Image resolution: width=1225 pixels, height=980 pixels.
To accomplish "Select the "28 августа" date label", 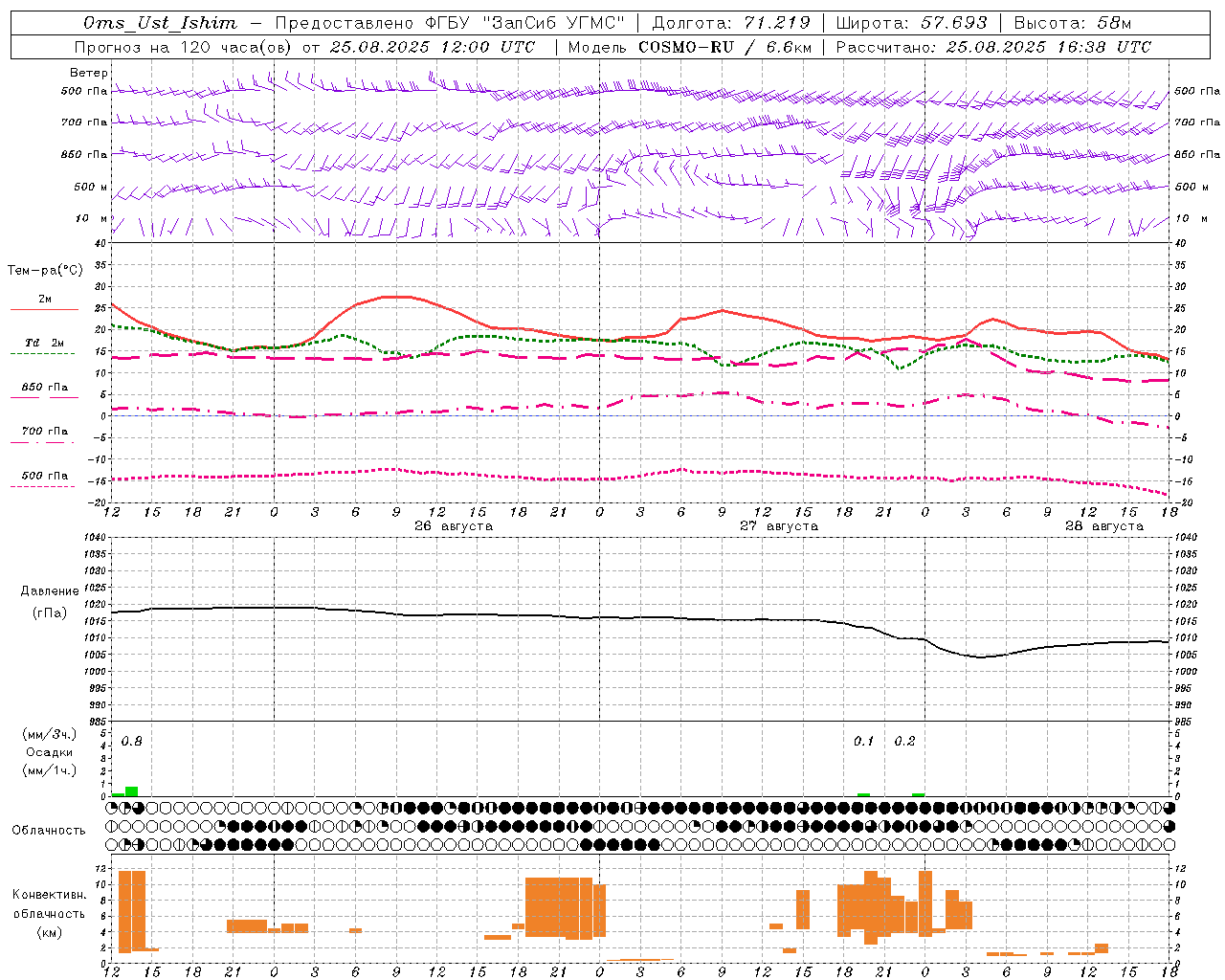I will click(1104, 526).
